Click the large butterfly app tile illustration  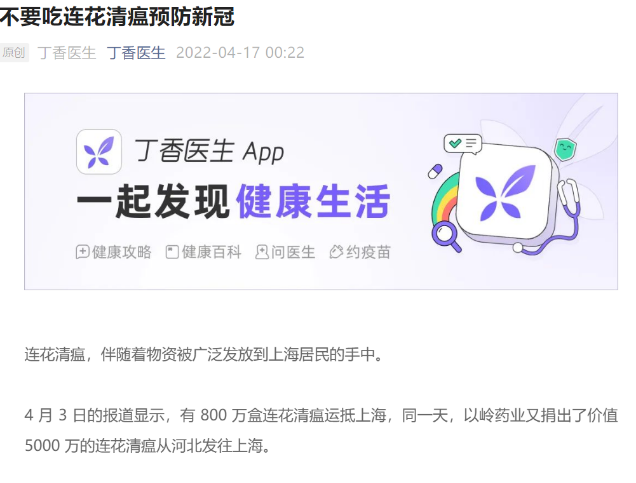click(x=507, y=190)
